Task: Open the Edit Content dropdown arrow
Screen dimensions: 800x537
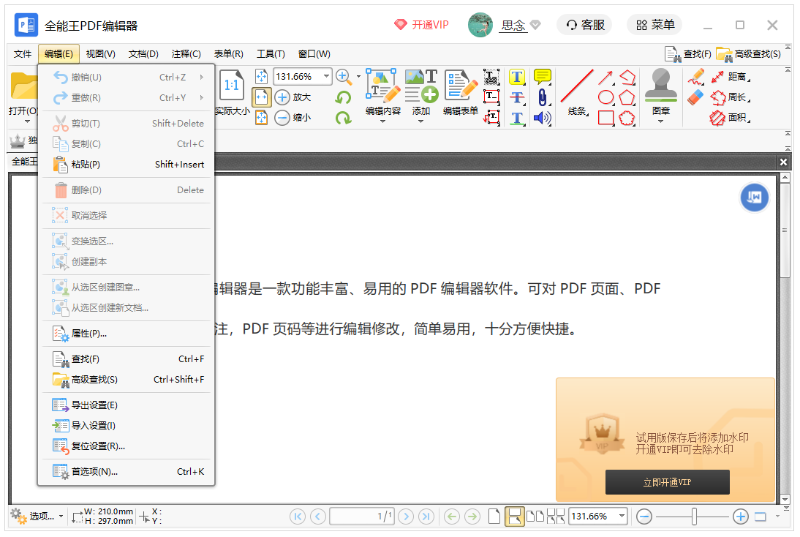Action: 383,121
